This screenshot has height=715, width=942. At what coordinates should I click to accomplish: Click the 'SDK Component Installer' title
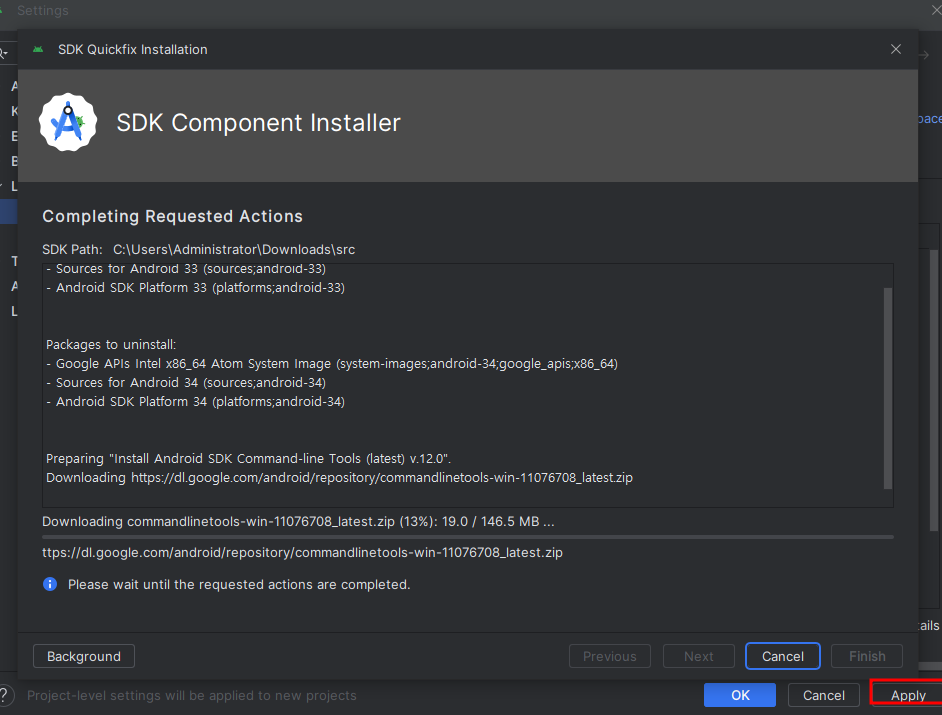pos(258,123)
